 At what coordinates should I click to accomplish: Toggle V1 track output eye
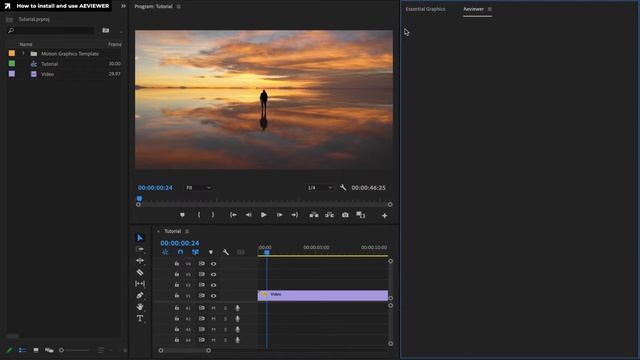[x=213, y=296]
